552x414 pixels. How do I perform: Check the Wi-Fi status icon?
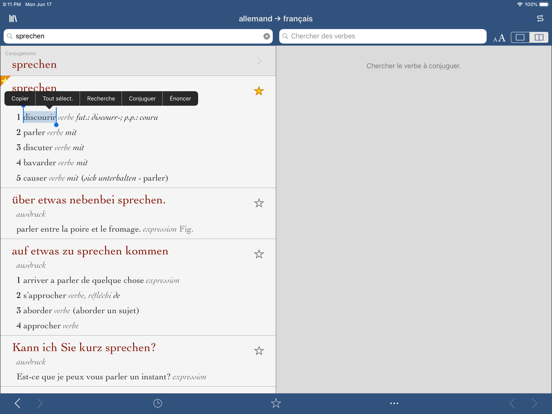(520, 4)
